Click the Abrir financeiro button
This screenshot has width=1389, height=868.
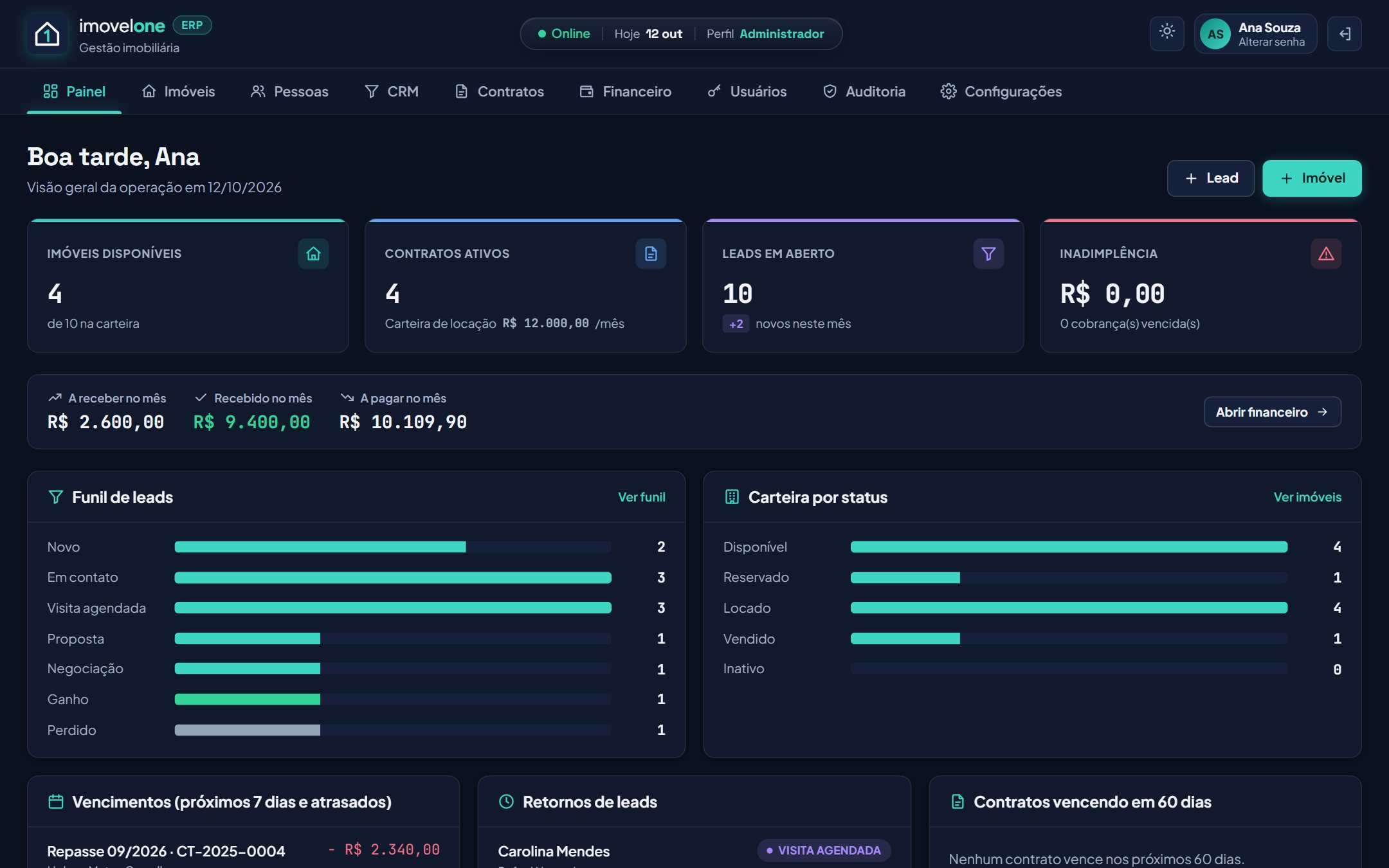click(x=1272, y=412)
